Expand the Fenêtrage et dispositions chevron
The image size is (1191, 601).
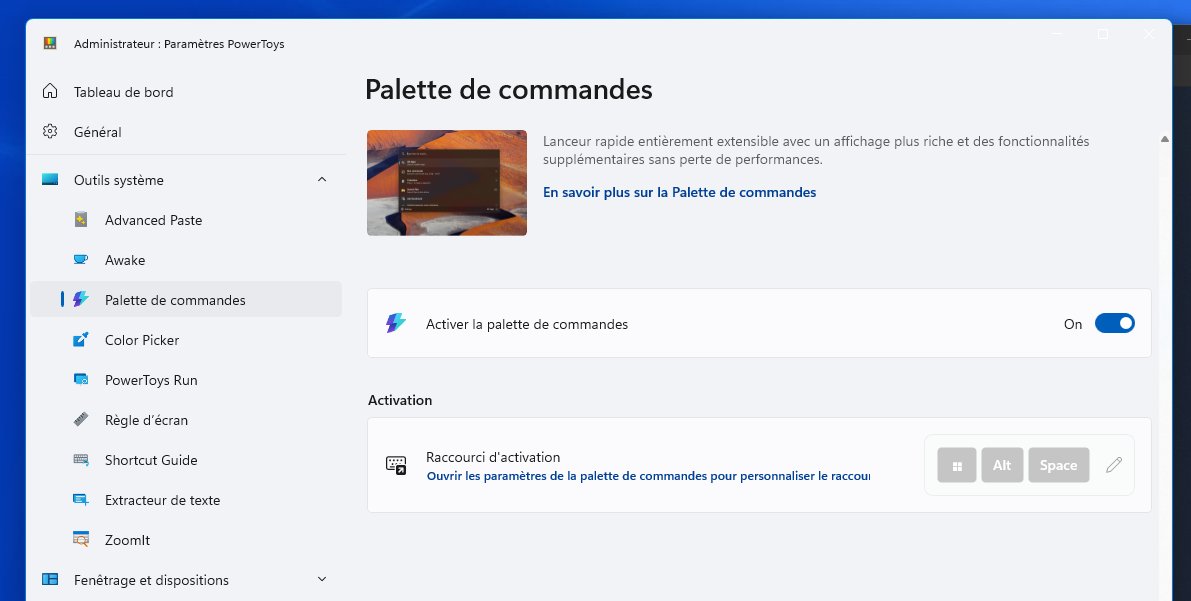[321, 580]
